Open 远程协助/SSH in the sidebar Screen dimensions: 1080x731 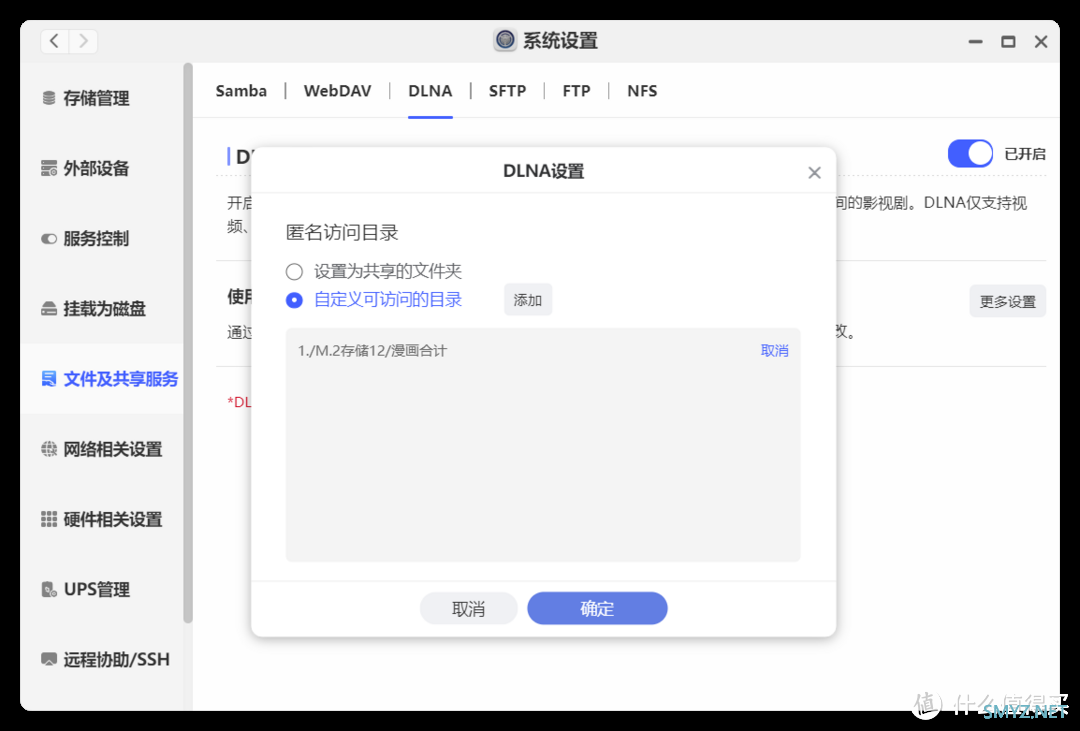tap(102, 659)
